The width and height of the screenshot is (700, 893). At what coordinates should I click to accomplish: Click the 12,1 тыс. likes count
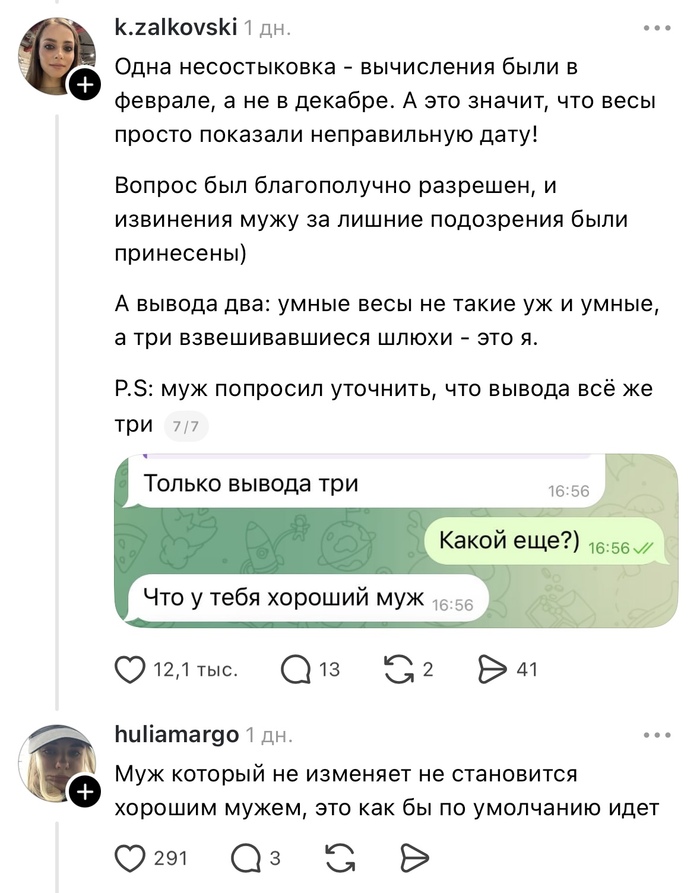195,669
